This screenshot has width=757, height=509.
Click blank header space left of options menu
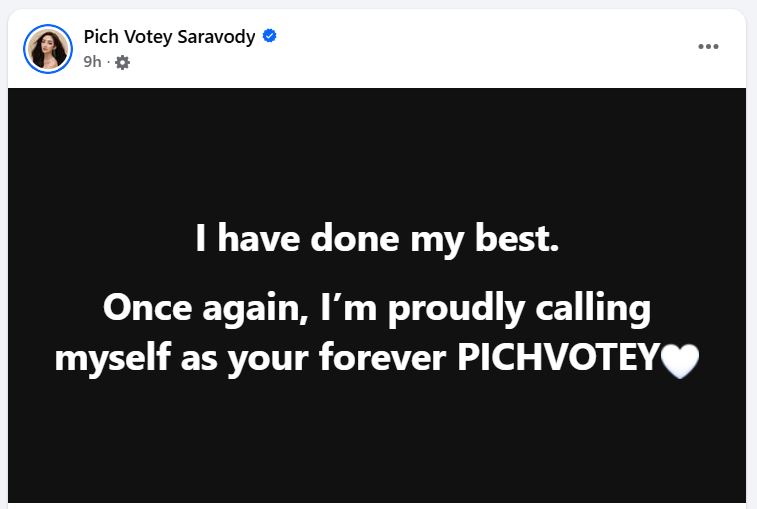pos(483,48)
